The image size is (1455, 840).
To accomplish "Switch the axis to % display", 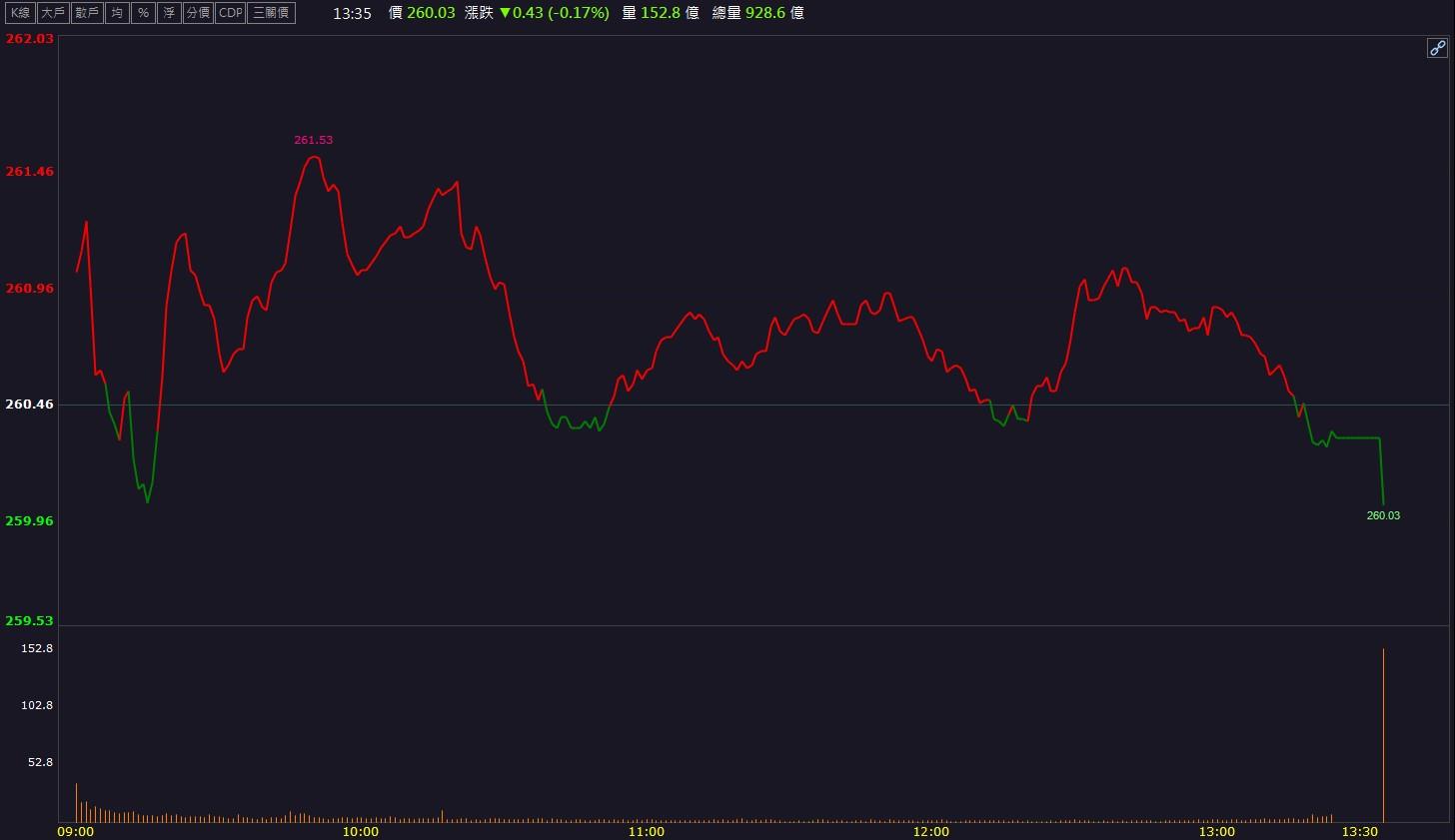I will click(x=144, y=13).
